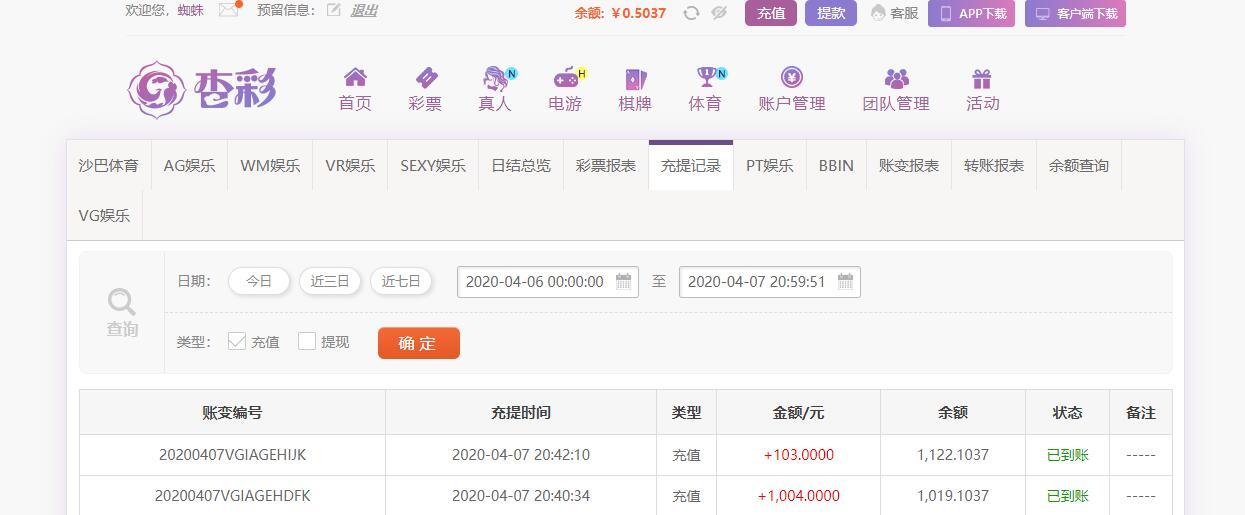Click the 账变编号 column header

[232, 412]
